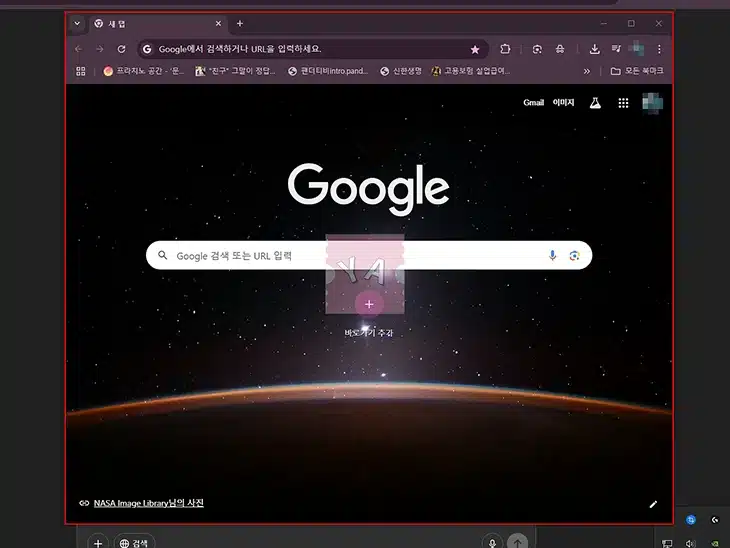Minimize the Chrome window
This screenshot has height=548, width=730.
pyautogui.click(x=604, y=23)
